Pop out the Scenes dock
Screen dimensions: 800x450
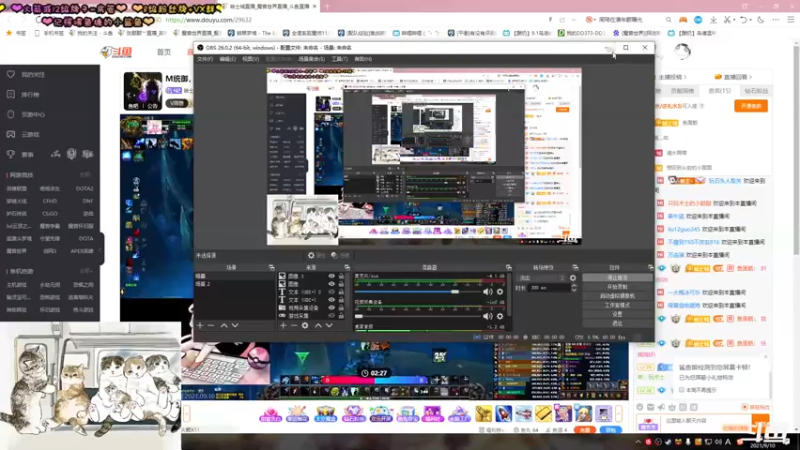tap(271, 267)
